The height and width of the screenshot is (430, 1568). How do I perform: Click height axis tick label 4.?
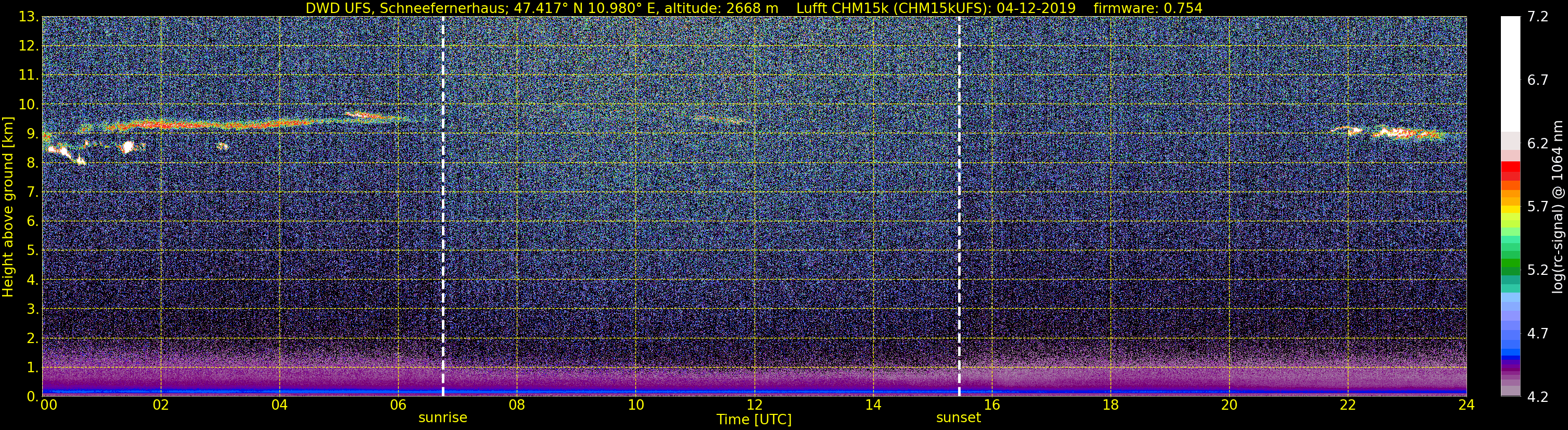pos(32,280)
